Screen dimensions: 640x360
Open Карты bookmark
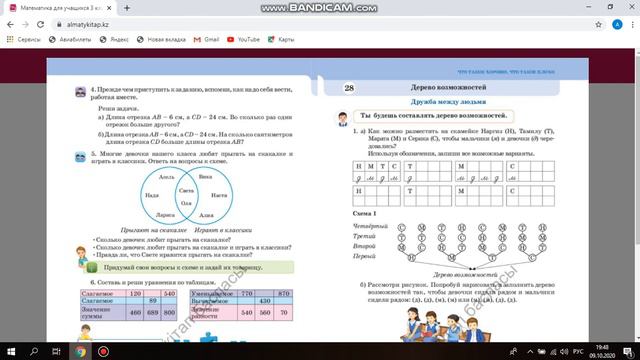(x=281, y=40)
